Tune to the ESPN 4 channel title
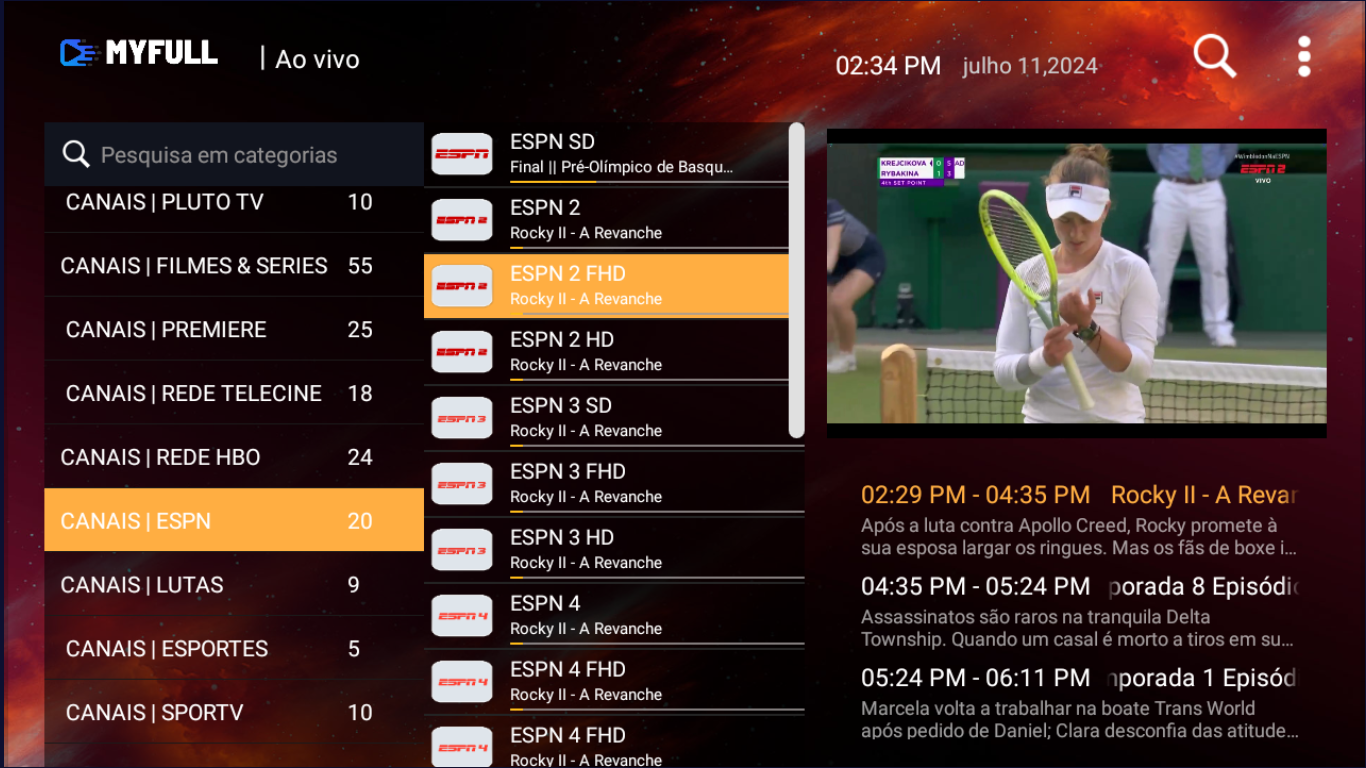 click(x=545, y=604)
